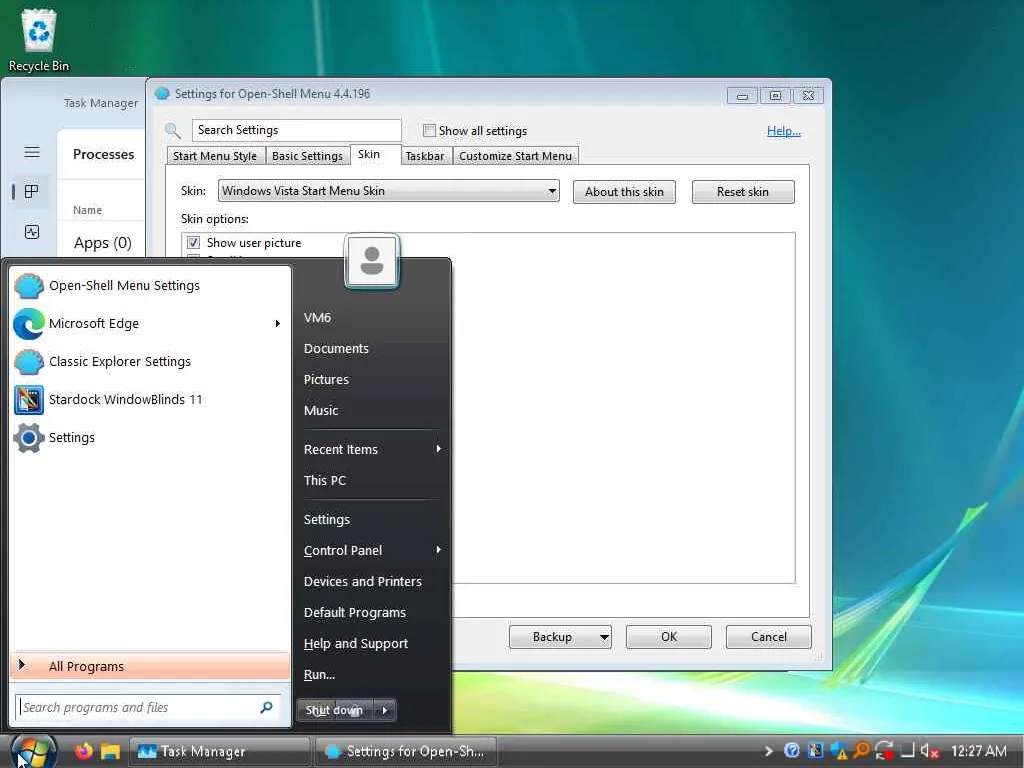
Task: Click the gear icon beside Settings
Action: (x=29, y=438)
